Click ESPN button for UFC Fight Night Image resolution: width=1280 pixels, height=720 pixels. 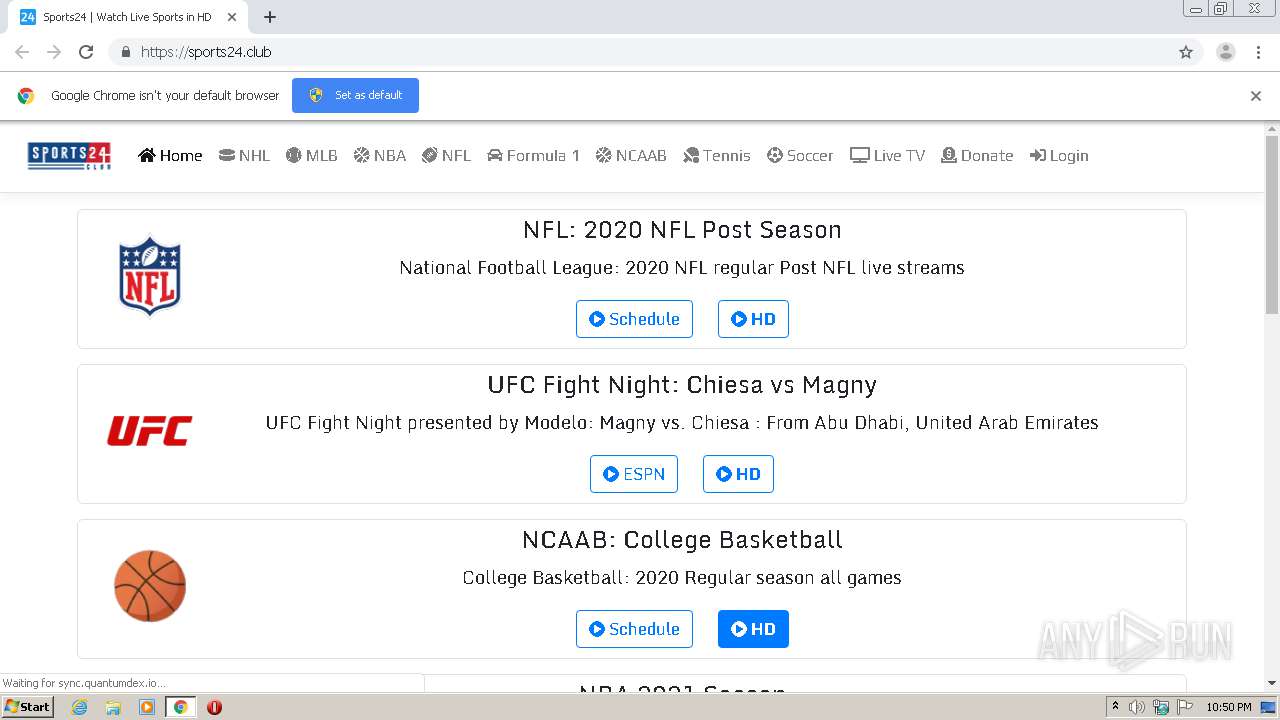coord(634,474)
